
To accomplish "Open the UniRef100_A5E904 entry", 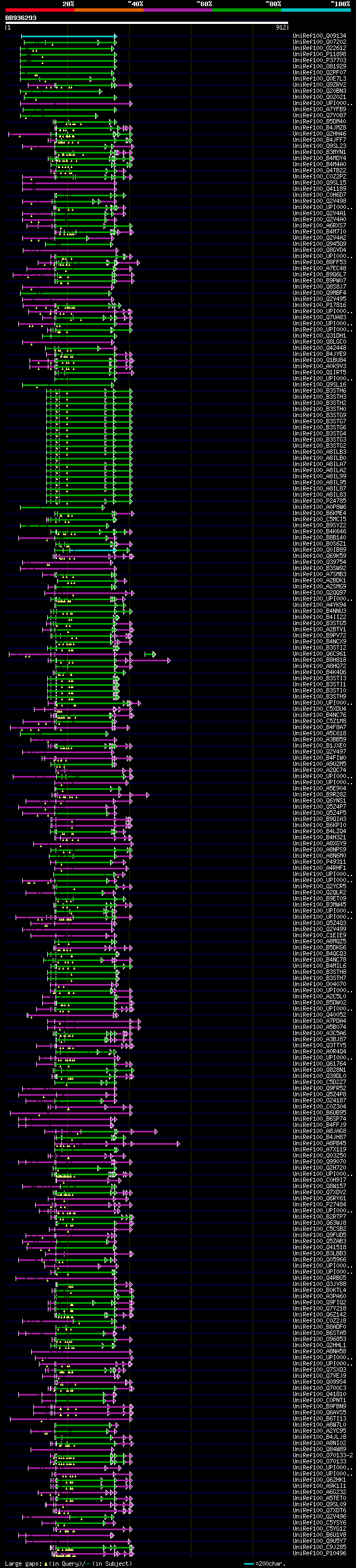I will click(319, 788).
